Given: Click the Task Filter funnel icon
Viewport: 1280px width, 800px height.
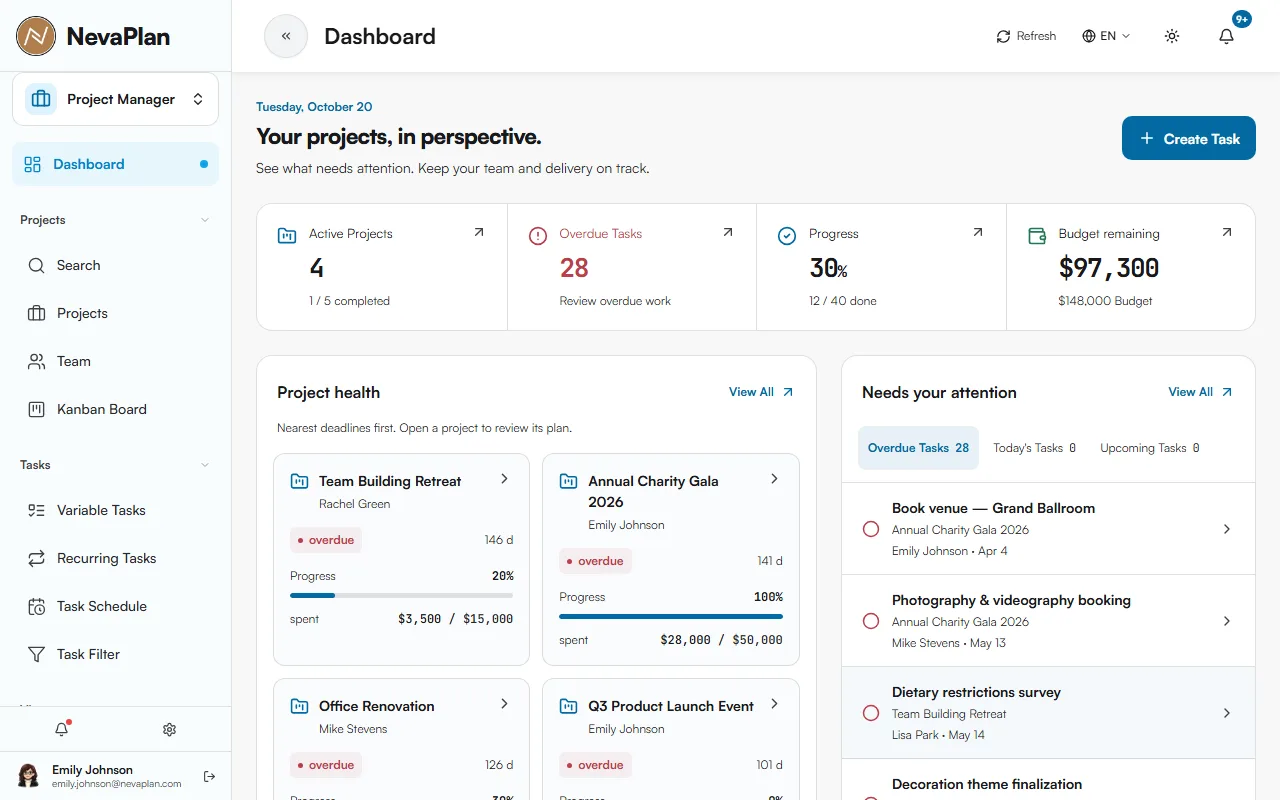Looking at the screenshot, I should coord(37,654).
